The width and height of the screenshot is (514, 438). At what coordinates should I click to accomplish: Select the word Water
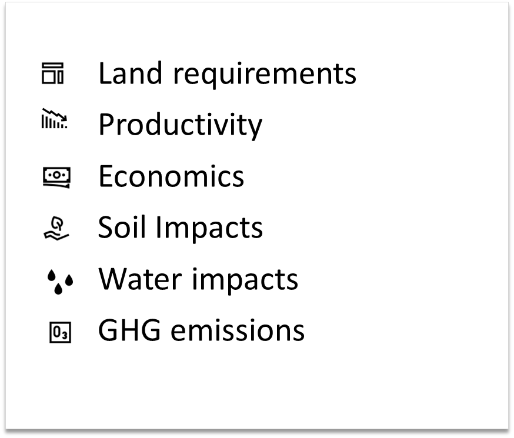click(x=140, y=279)
